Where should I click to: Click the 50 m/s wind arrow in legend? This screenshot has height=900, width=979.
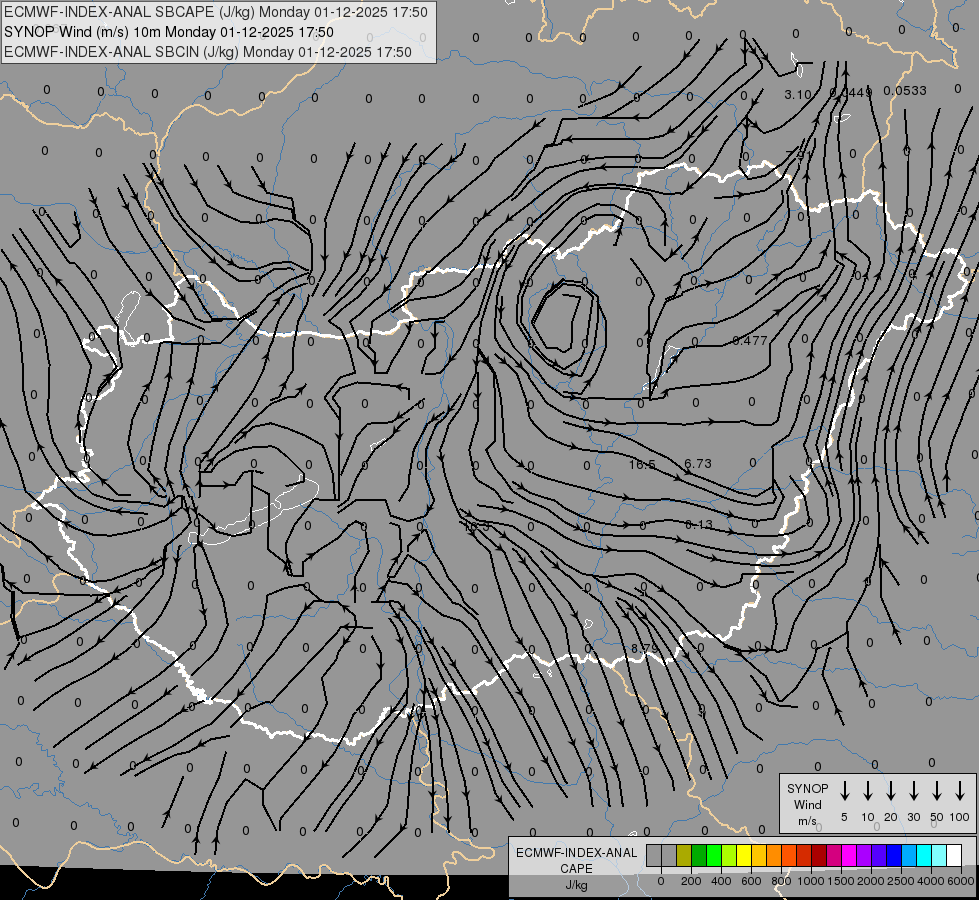point(937,791)
